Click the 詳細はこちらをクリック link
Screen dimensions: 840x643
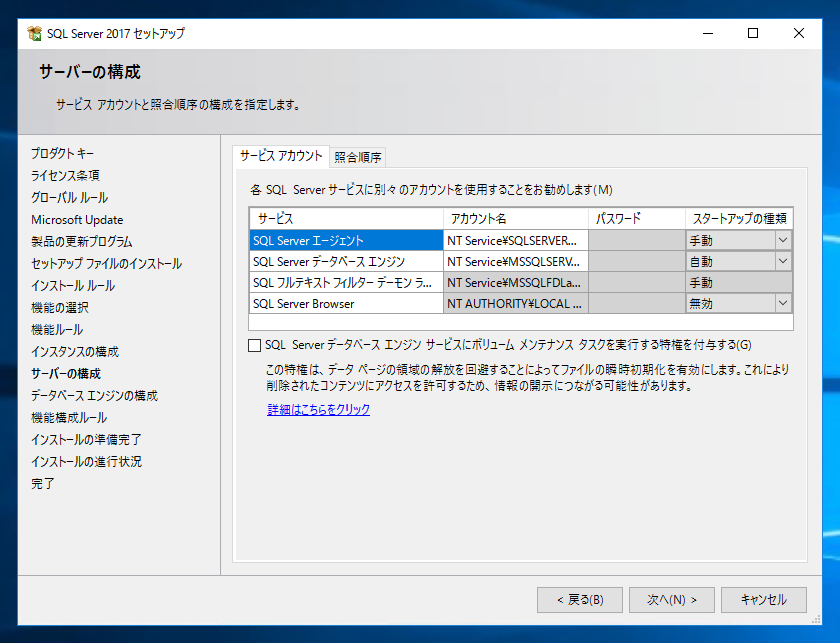click(x=318, y=409)
